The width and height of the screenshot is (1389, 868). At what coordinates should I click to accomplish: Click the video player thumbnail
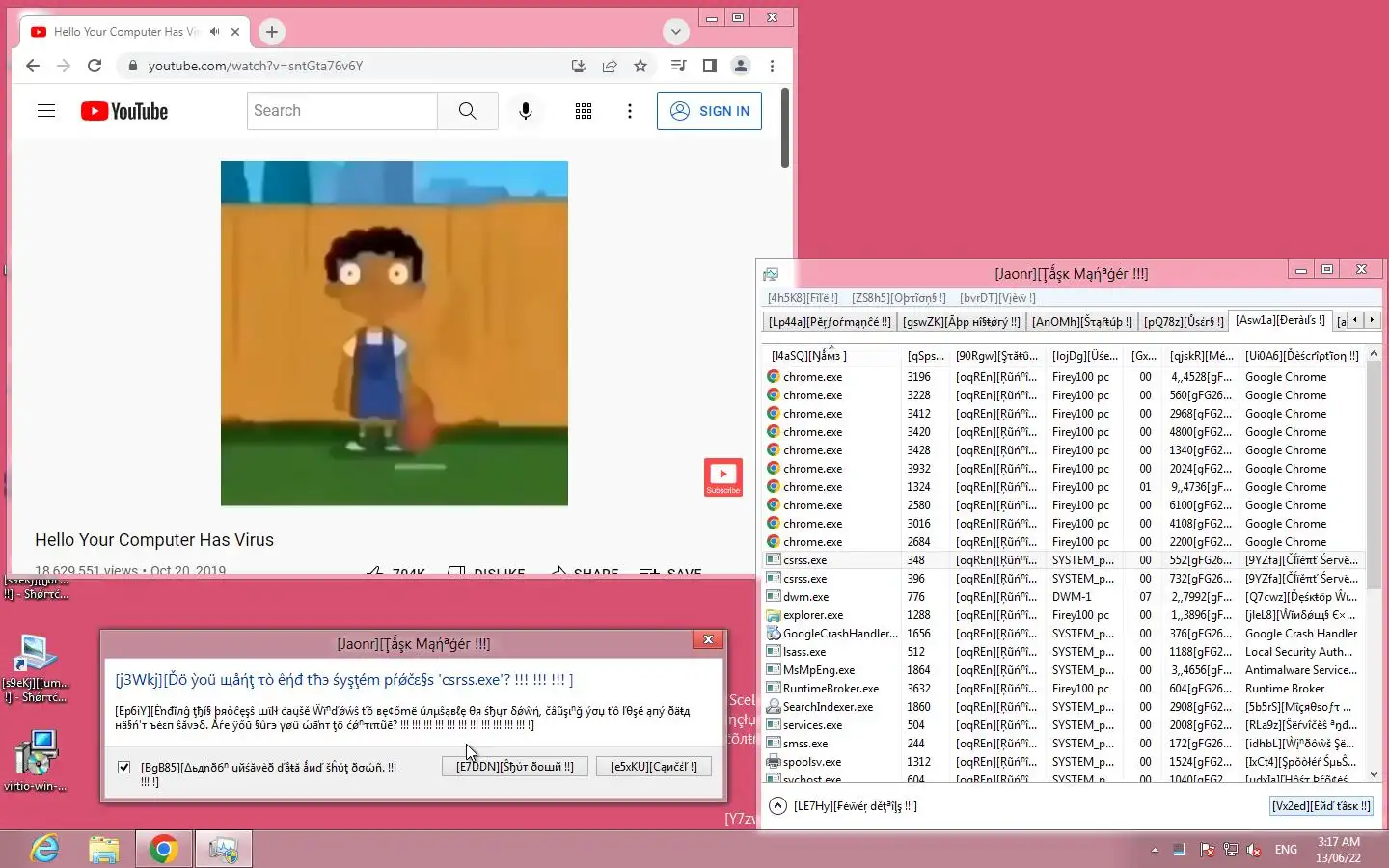click(x=395, y=334)
